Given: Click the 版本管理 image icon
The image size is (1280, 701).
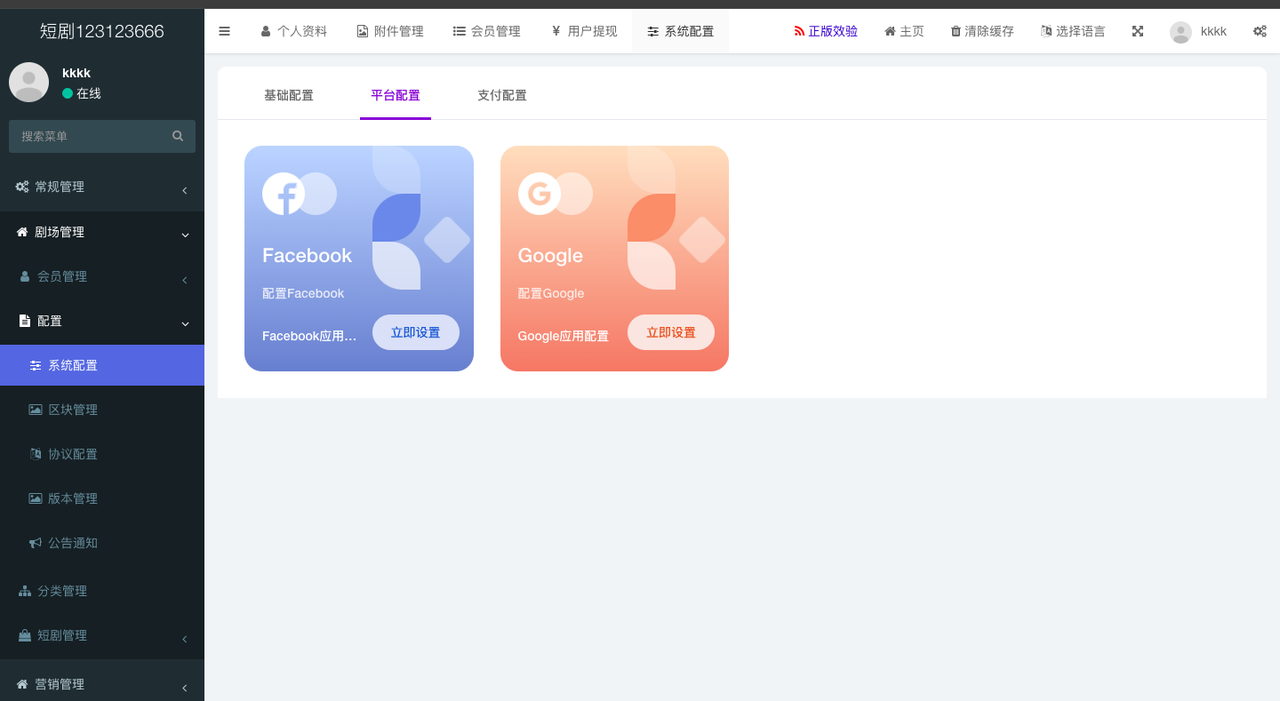Looking at the screenshot, I should coord(36,499).
